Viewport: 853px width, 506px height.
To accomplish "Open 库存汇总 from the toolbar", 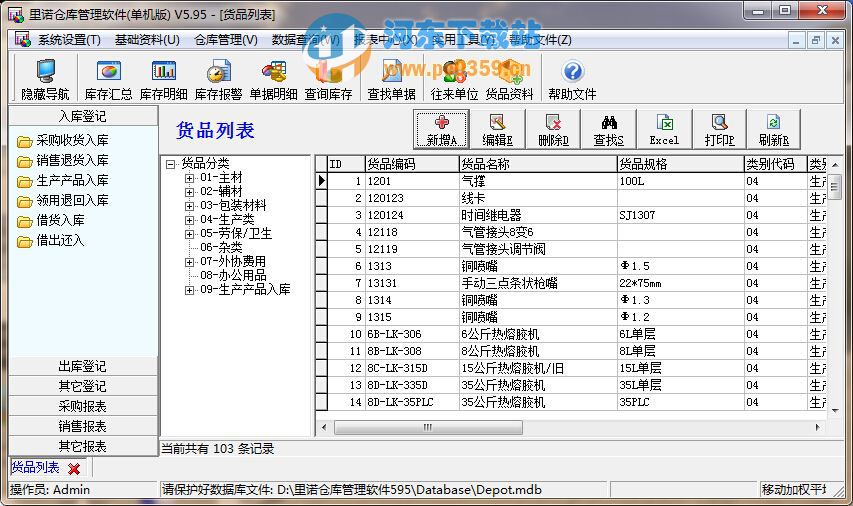I will (x=108, y=79).
